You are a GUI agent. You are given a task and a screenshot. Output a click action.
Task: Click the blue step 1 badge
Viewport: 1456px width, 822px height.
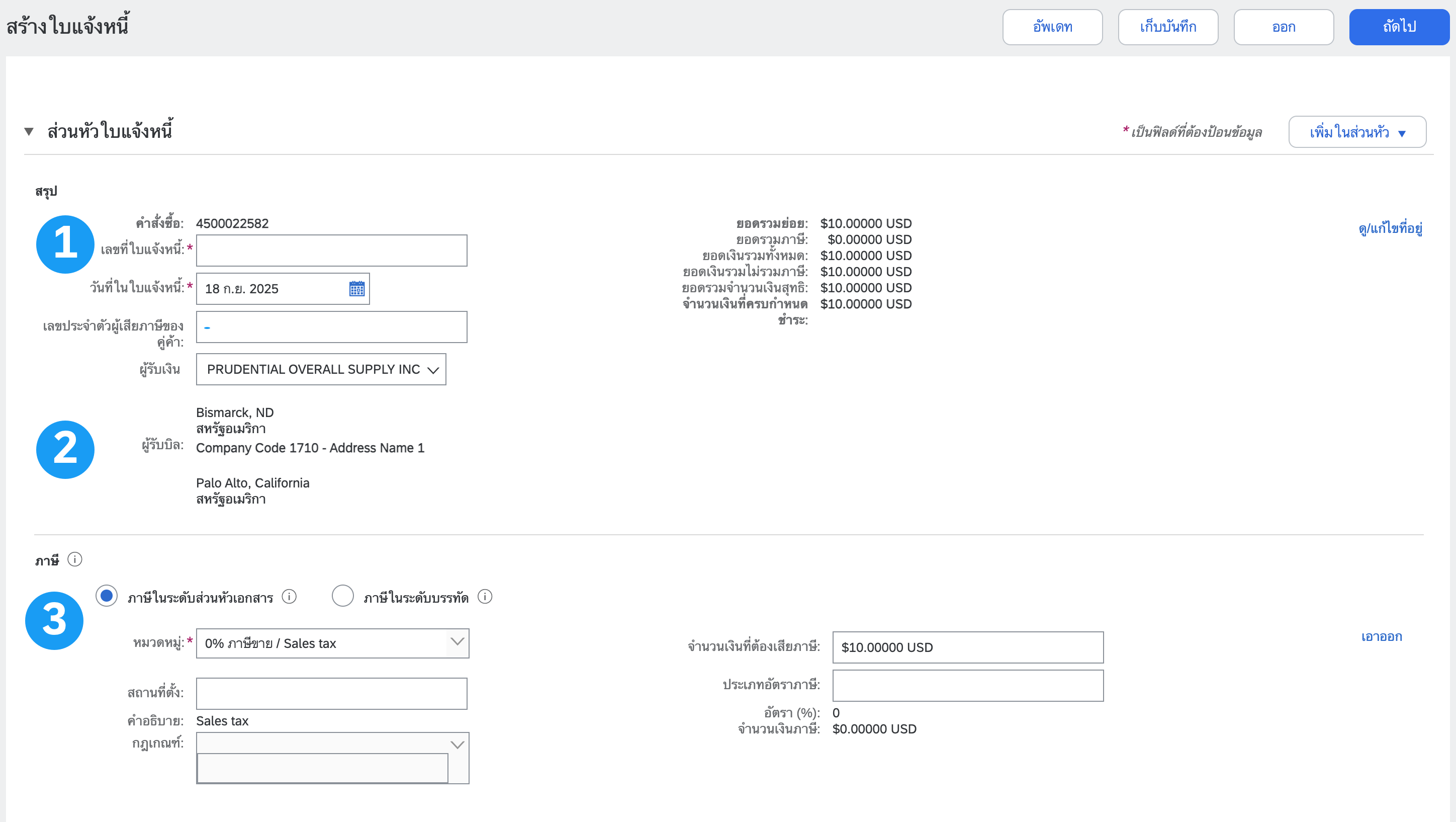pos(65,244)
